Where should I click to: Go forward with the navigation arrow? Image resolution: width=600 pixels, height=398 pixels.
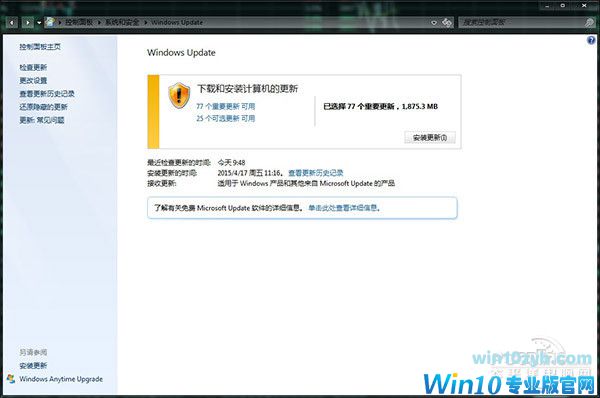[28, 23]
